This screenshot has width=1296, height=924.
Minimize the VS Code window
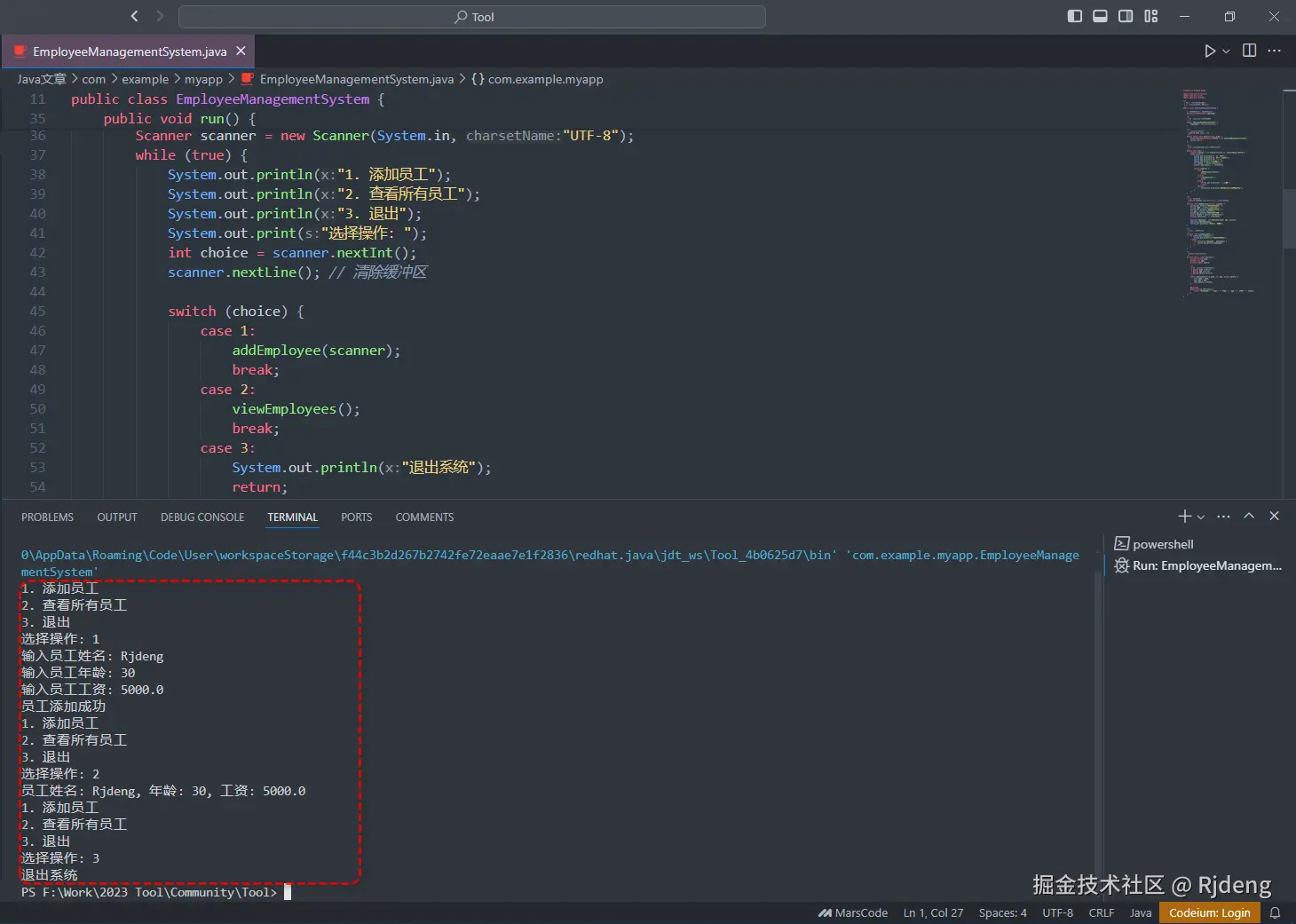point(1184,16)
